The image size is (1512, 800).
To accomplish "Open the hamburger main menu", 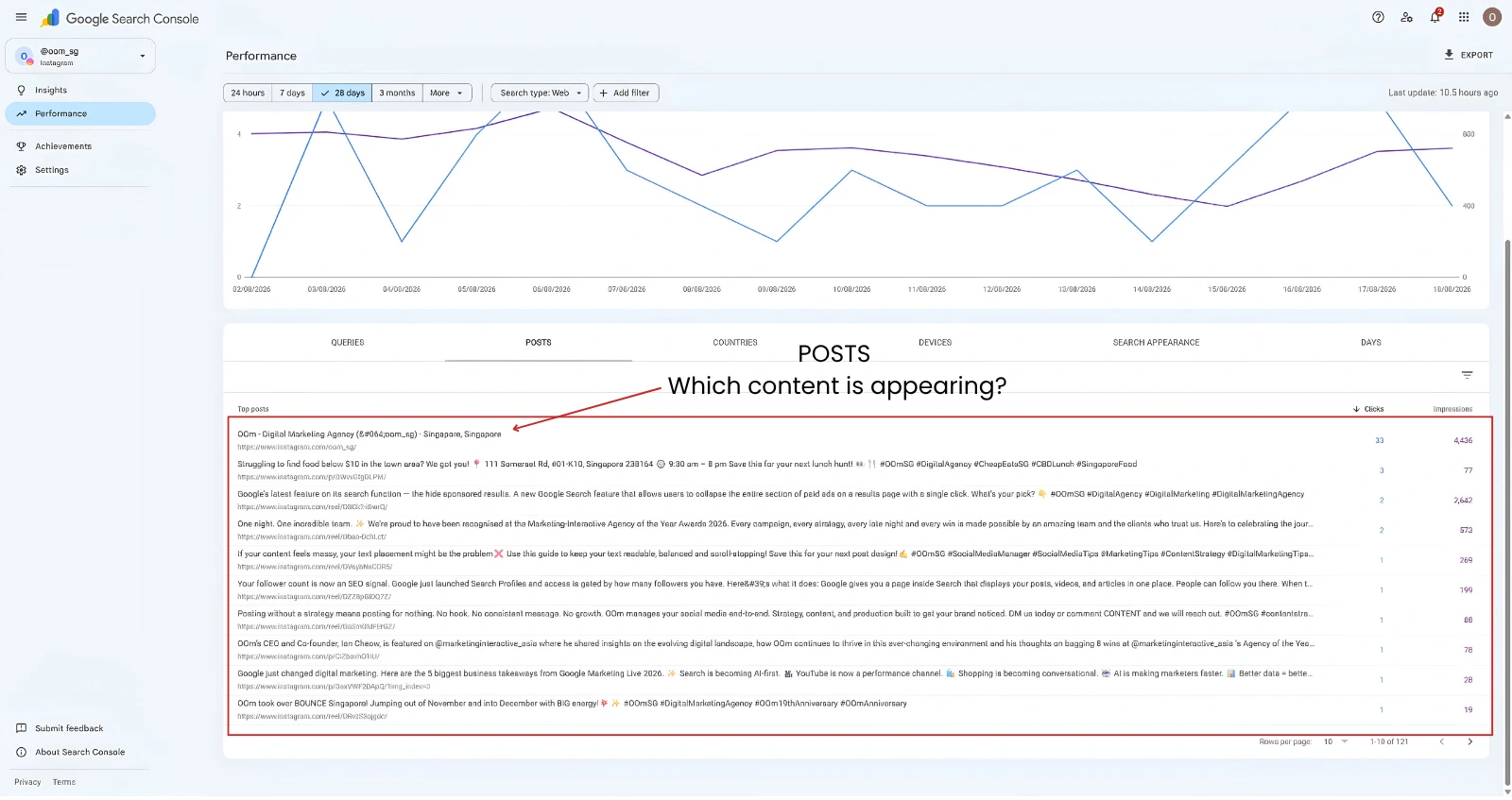I will click(x=21, y=18).
